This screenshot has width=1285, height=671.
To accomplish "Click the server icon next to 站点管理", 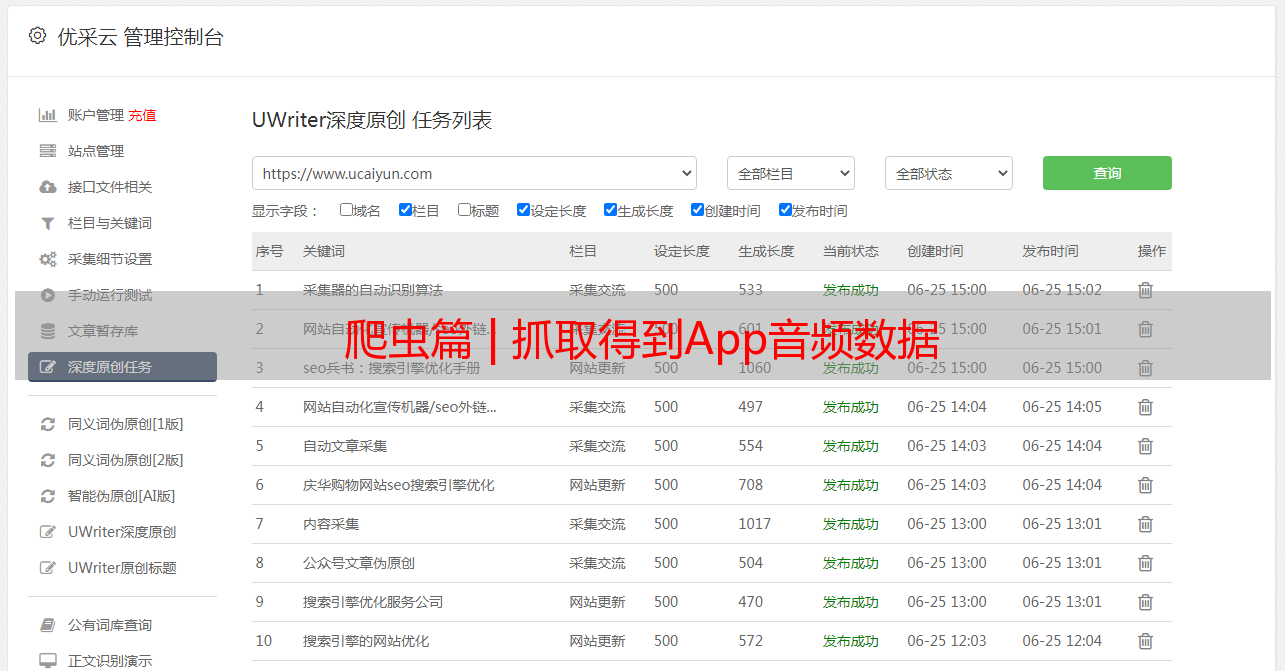I will 47,151.
